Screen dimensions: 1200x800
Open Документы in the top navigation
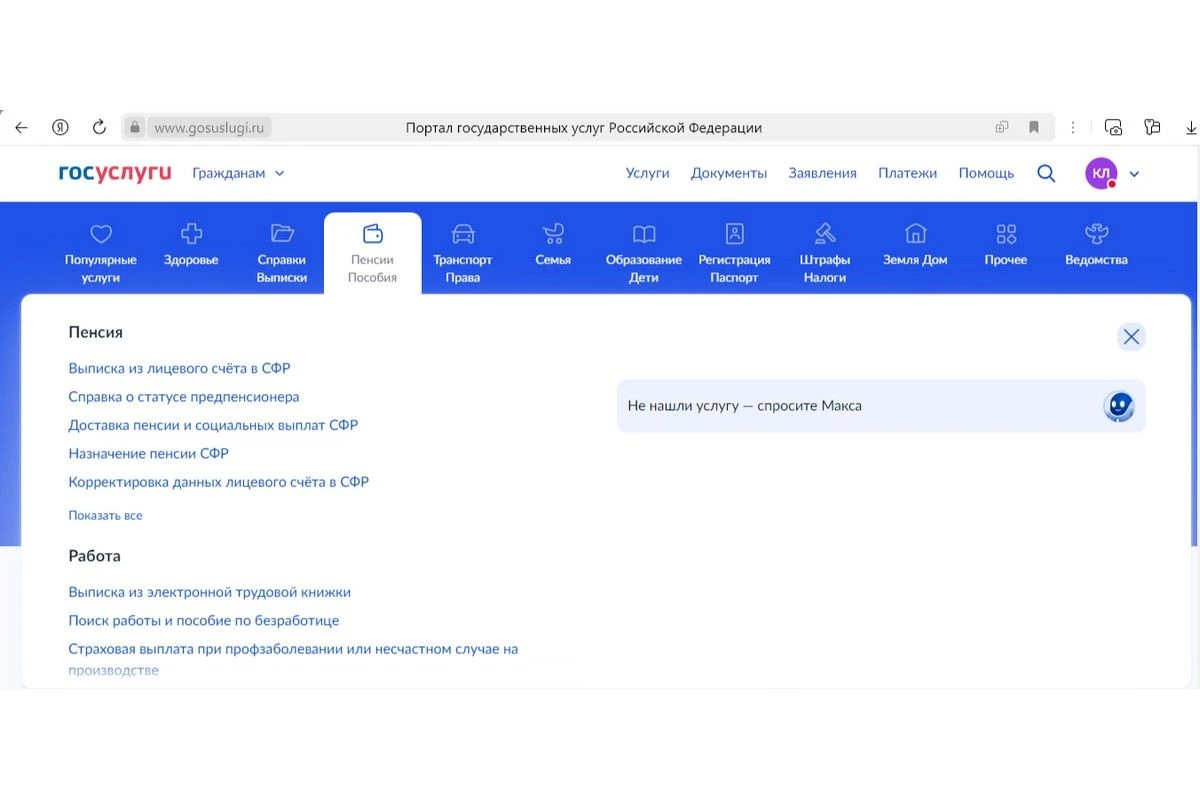729,173
